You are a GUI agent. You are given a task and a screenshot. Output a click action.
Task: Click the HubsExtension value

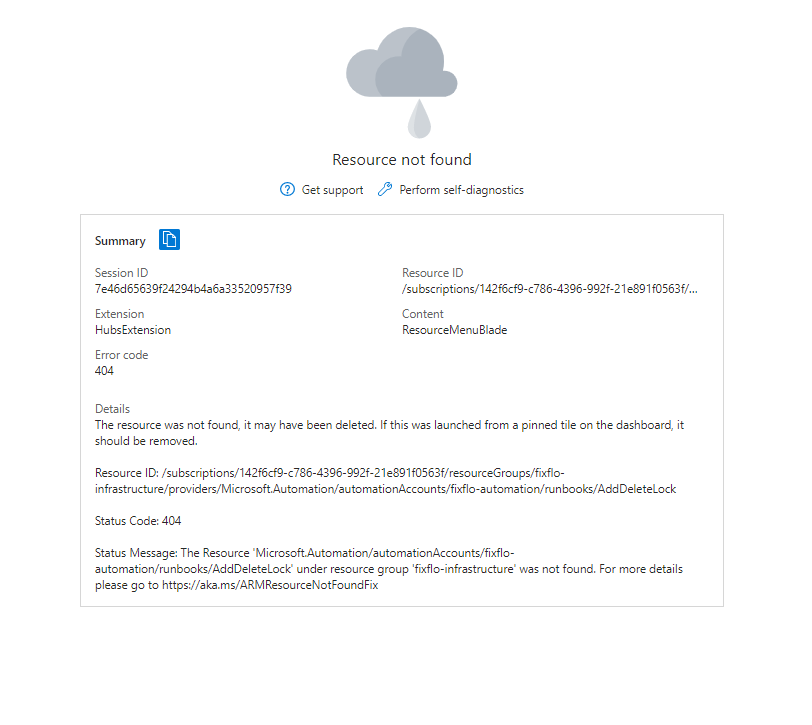pyautogui.click(x=133, y=330)
